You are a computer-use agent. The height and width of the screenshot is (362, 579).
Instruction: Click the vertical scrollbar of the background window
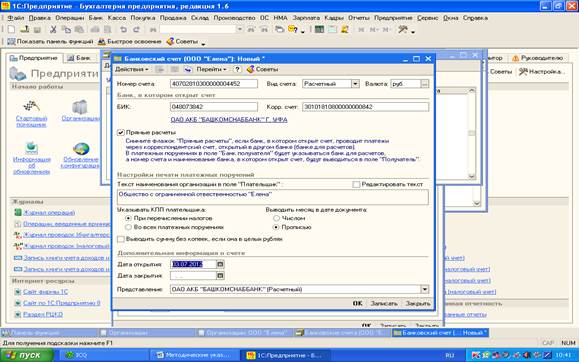[x=472, y=133]
